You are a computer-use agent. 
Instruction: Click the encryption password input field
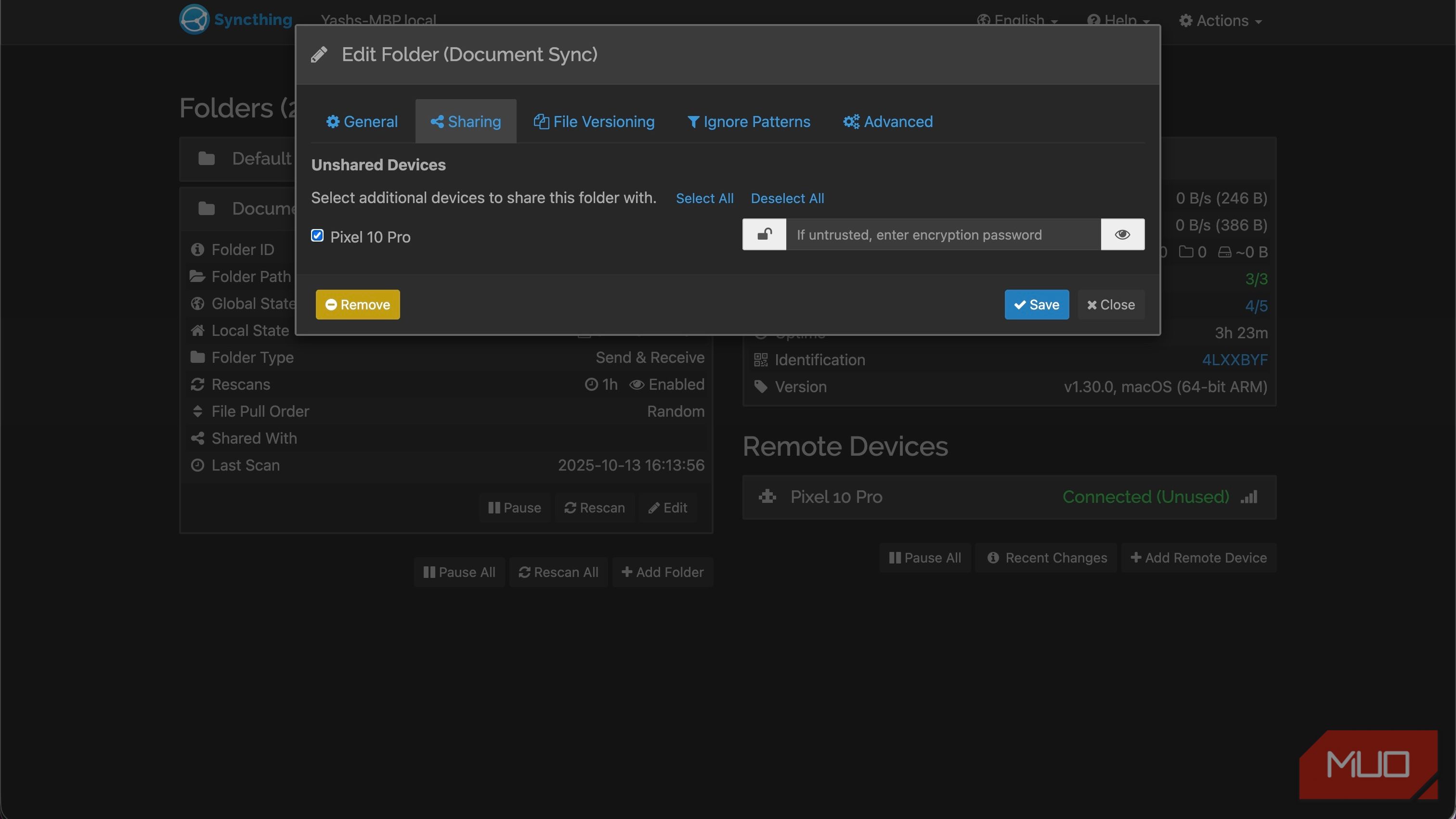[943, 234]
